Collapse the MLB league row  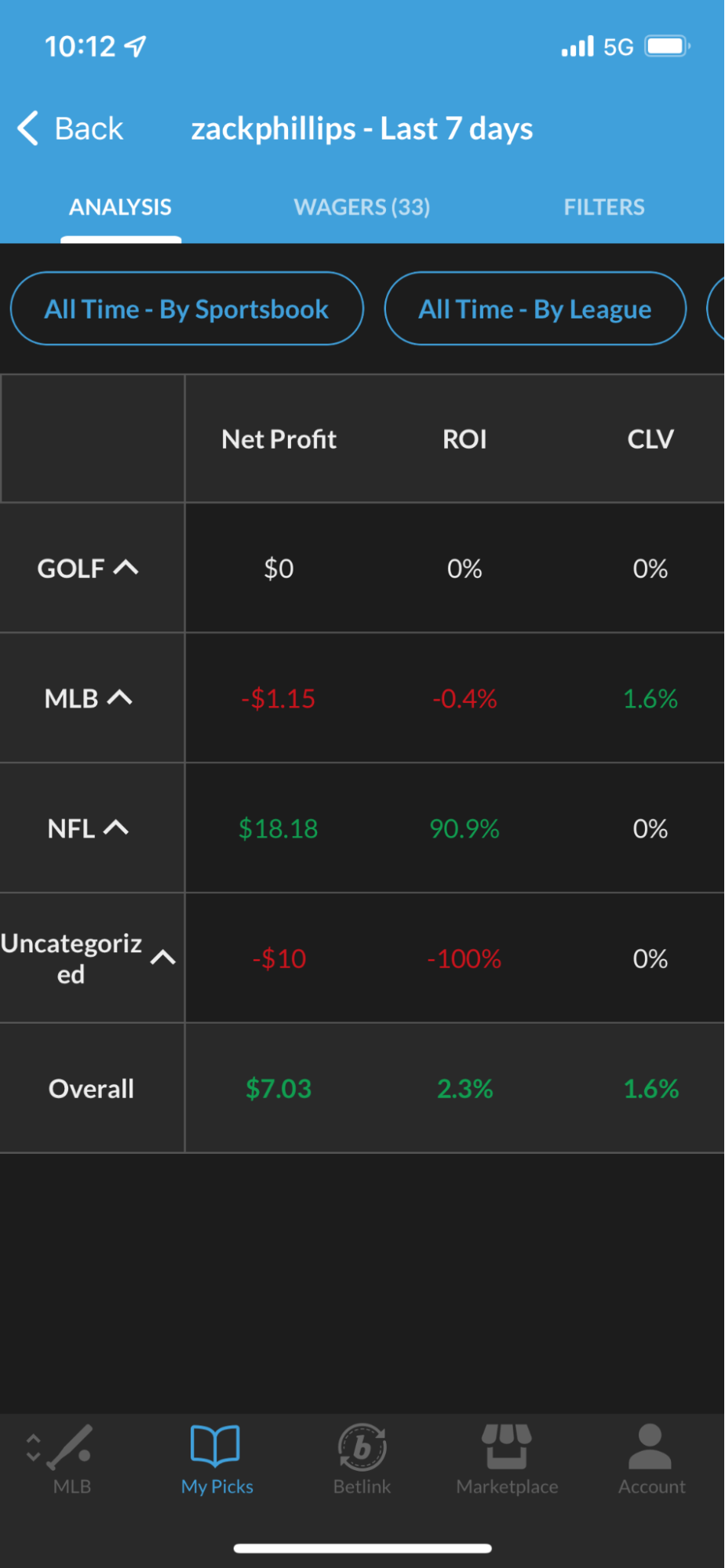(120, 697)
